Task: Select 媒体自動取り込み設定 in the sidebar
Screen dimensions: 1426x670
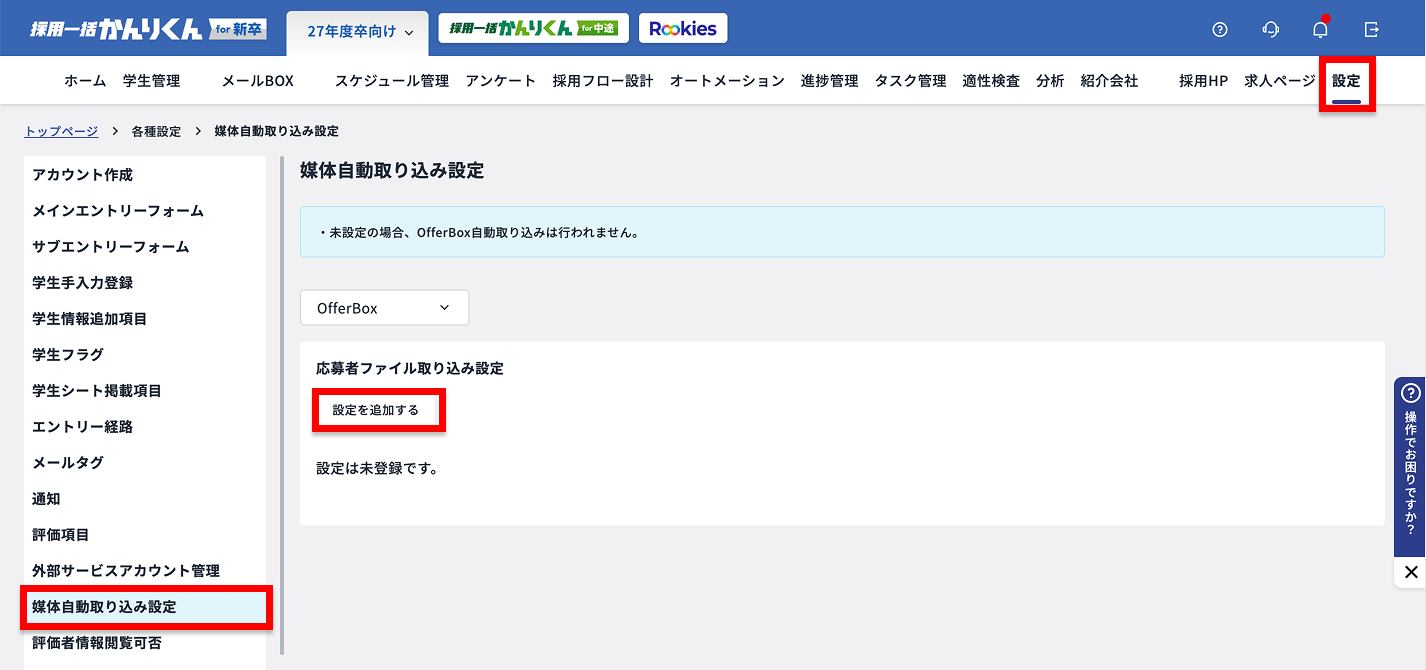Action: pos(145,607)
